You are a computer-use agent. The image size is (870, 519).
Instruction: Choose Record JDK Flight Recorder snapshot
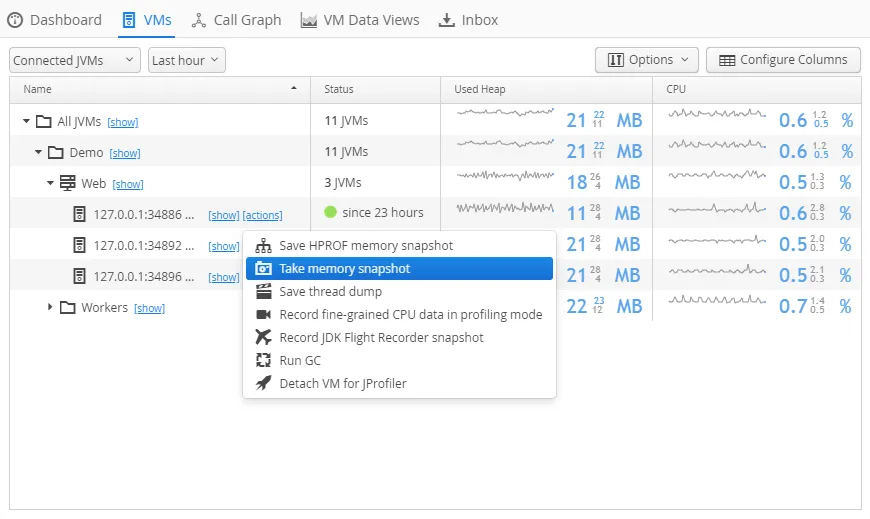[399, 337]
